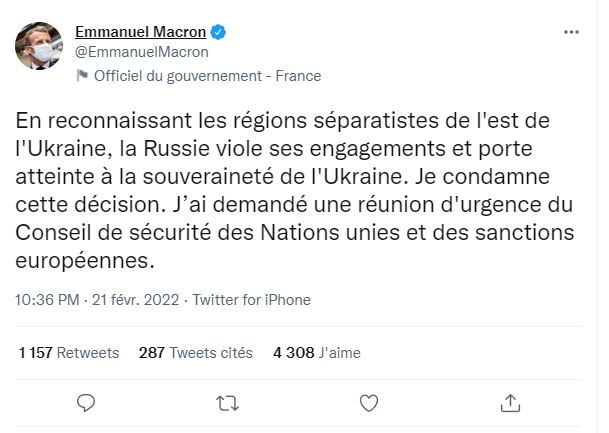This screenshot has width=609, height=433.
Task: View the 1 157 Retweets list
Action: click(x=69, y=352)
